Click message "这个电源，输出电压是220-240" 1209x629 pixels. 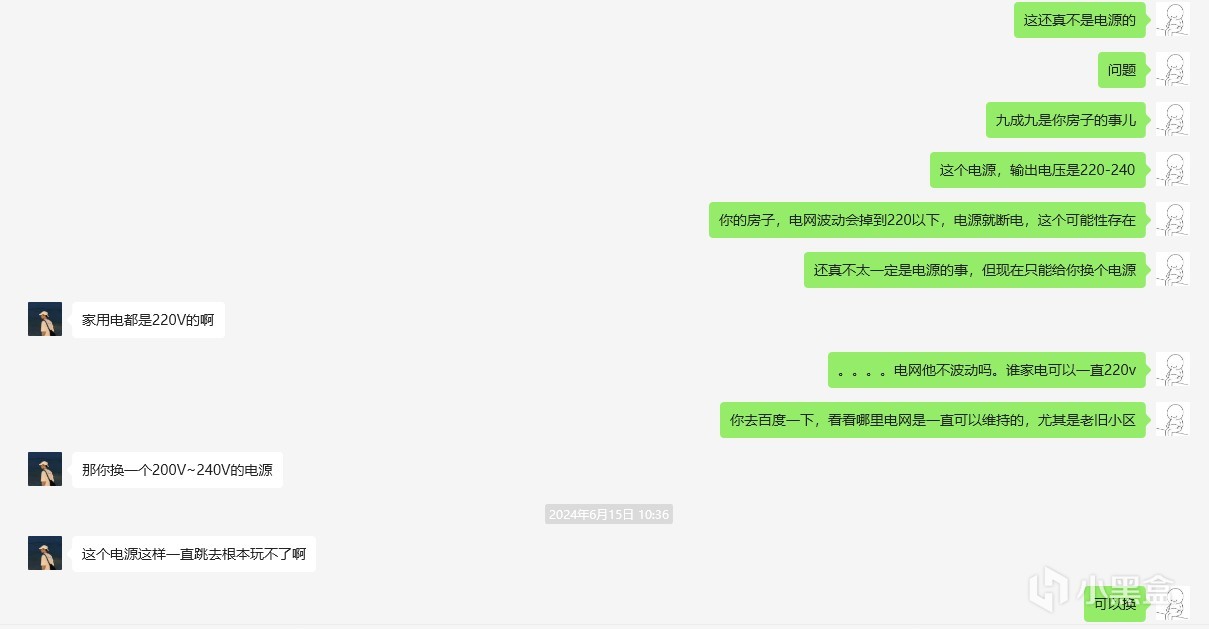(1038, 170)
